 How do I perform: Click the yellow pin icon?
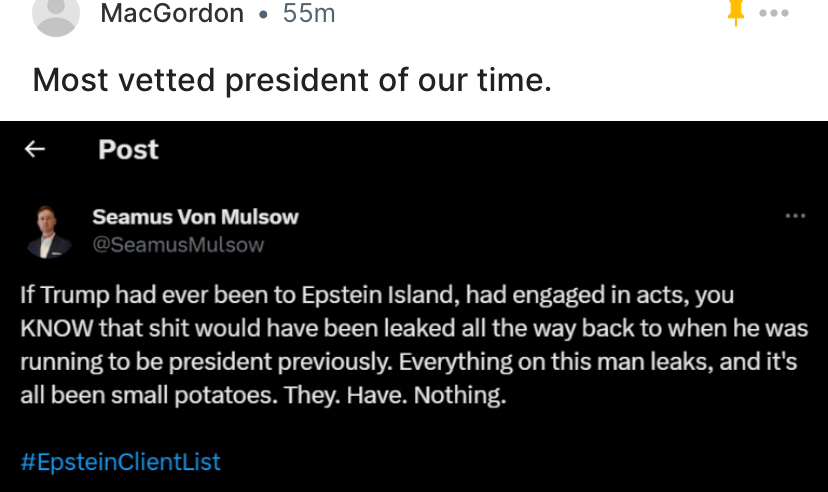[x=736, y=12]
